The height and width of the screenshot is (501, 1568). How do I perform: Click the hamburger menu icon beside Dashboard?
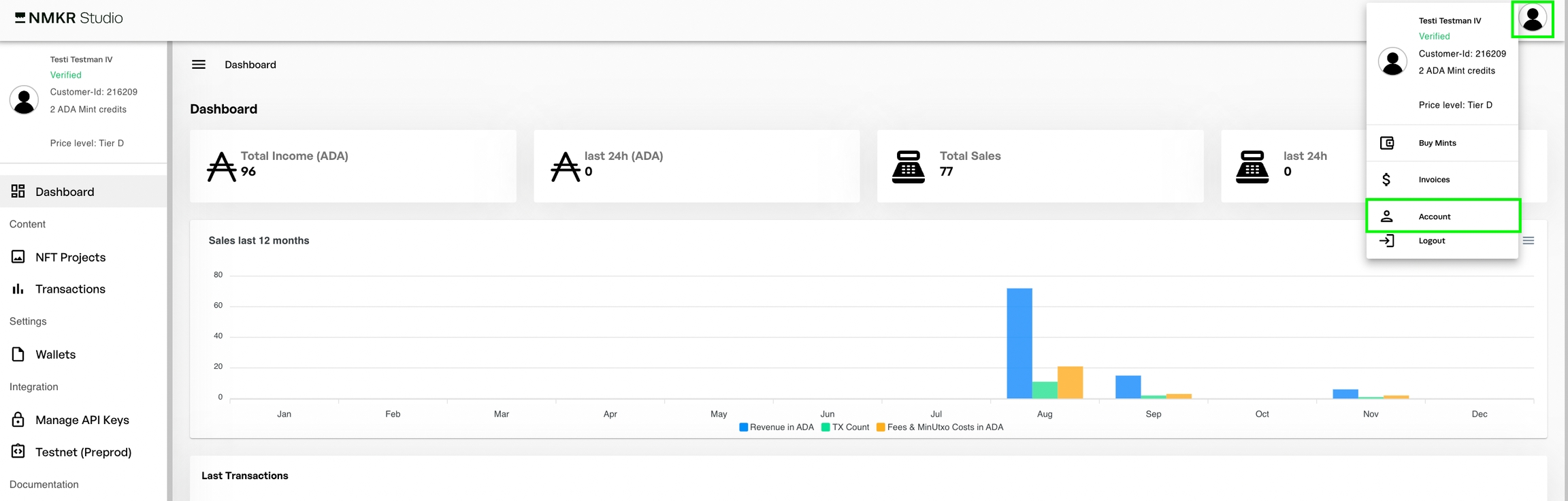199,65
